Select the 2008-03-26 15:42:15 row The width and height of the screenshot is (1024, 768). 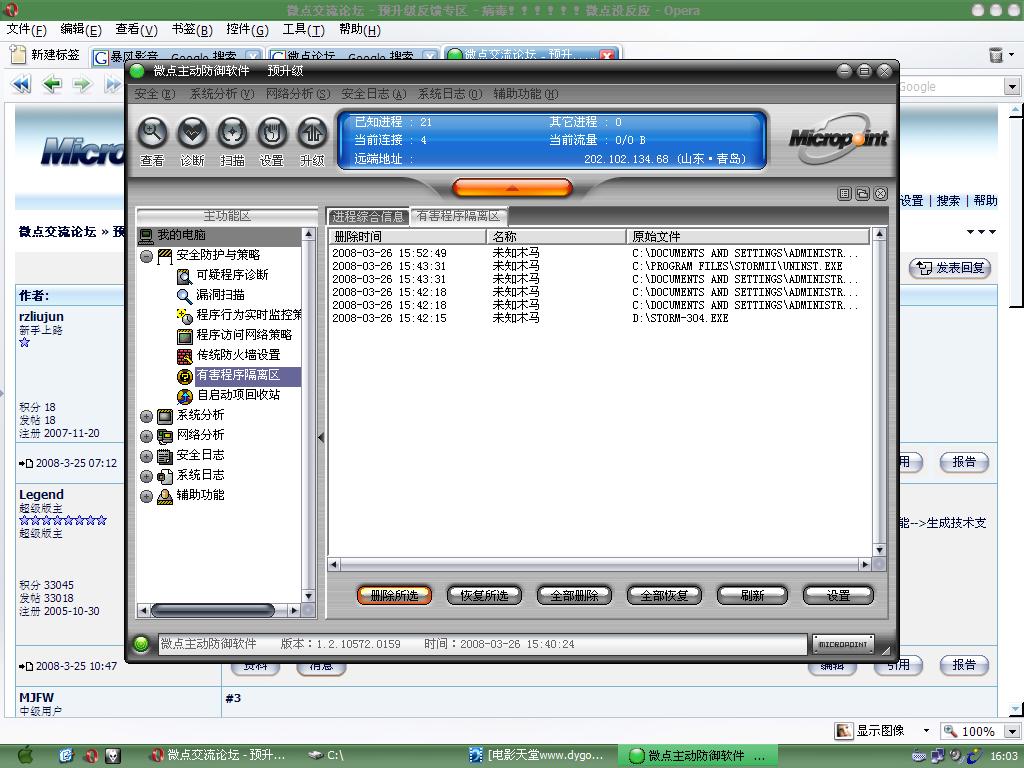coord(600,319)
